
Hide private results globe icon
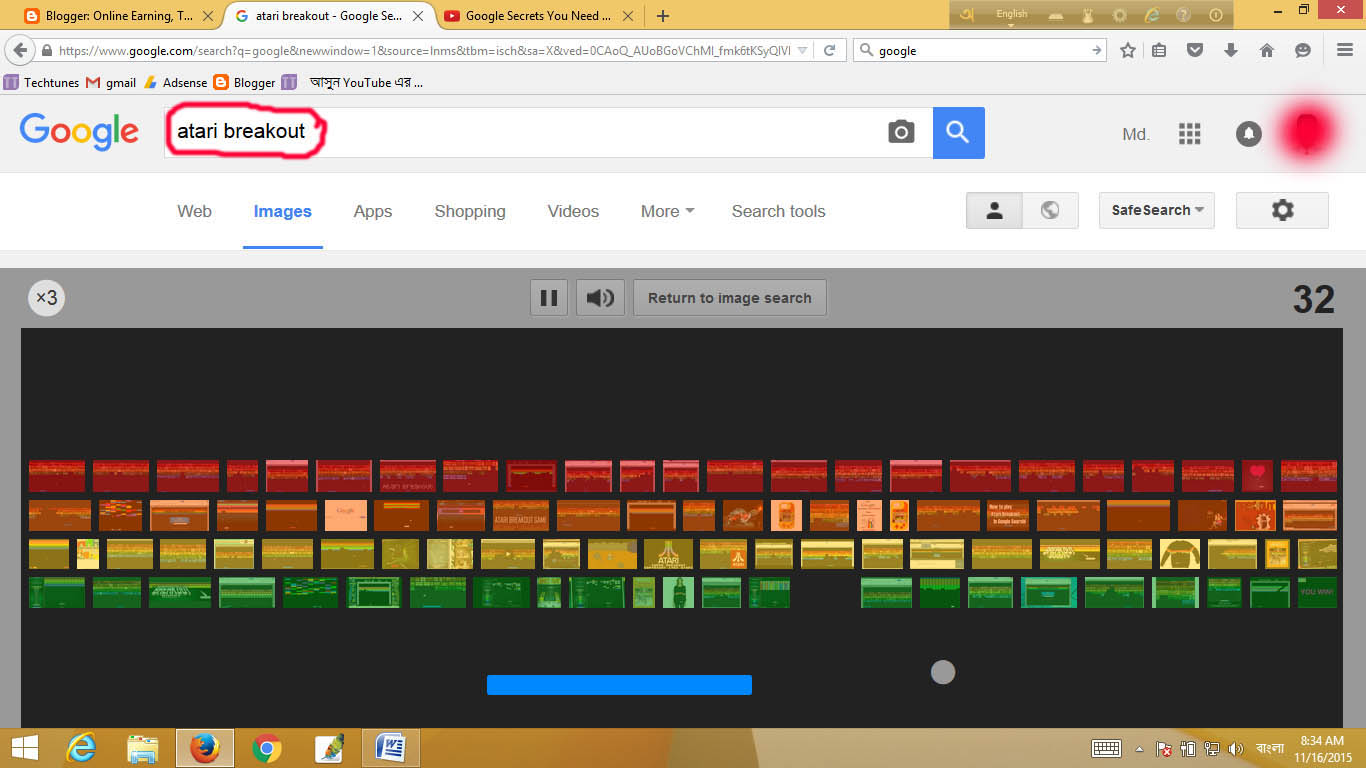[1050, 210]
